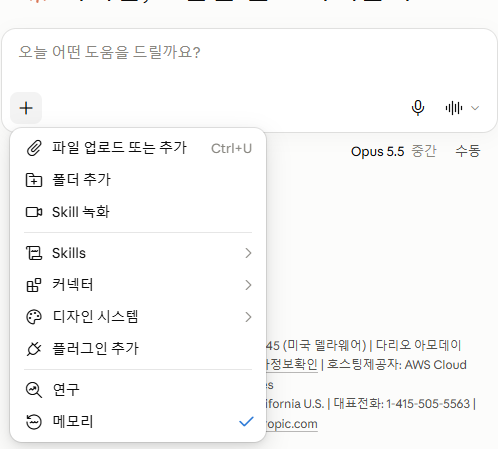Click the research magnifier chart icon
This screenshot has height=449, width=498.
point(34,390)
